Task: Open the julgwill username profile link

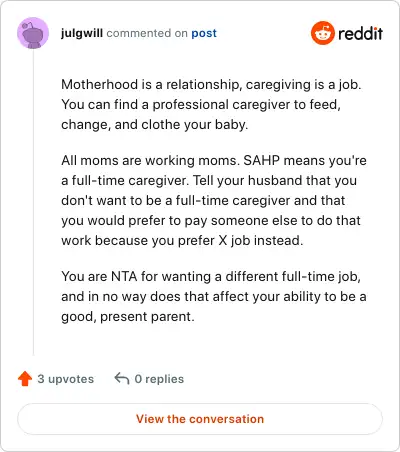Action: (82, 33)
